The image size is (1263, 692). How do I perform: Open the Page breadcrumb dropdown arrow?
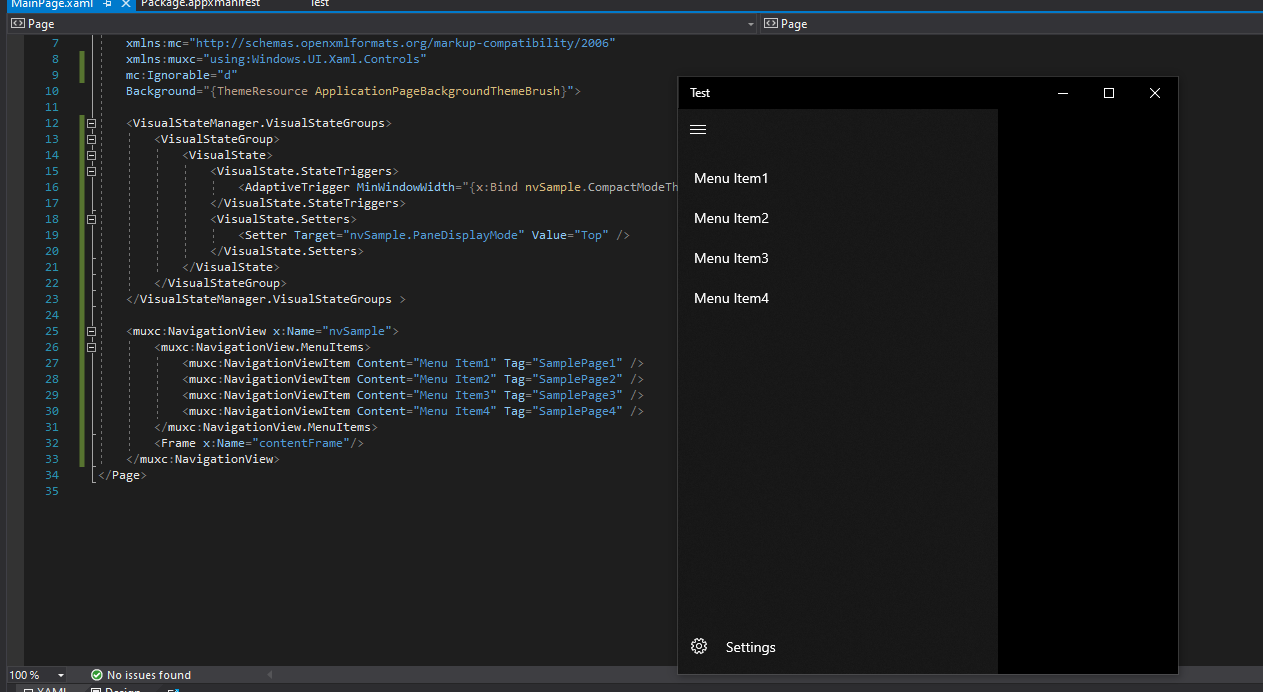[x=749, y=23]
